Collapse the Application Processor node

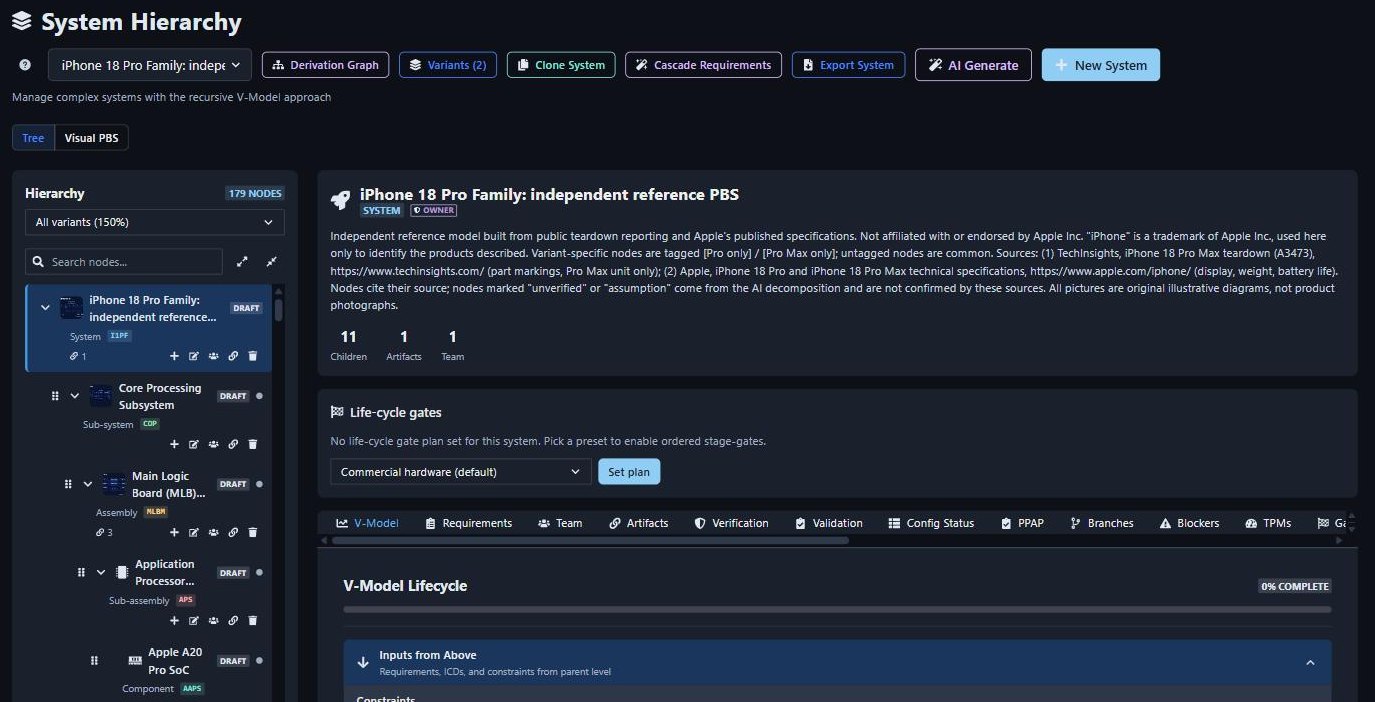pyautogui.click(x=101, y=572)
